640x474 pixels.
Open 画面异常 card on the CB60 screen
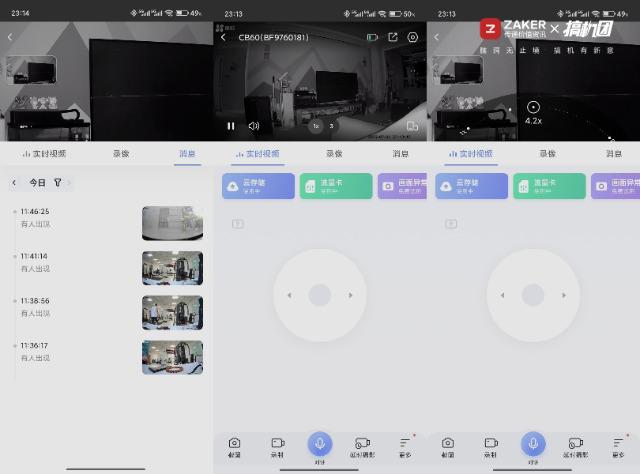click(402, 186)
